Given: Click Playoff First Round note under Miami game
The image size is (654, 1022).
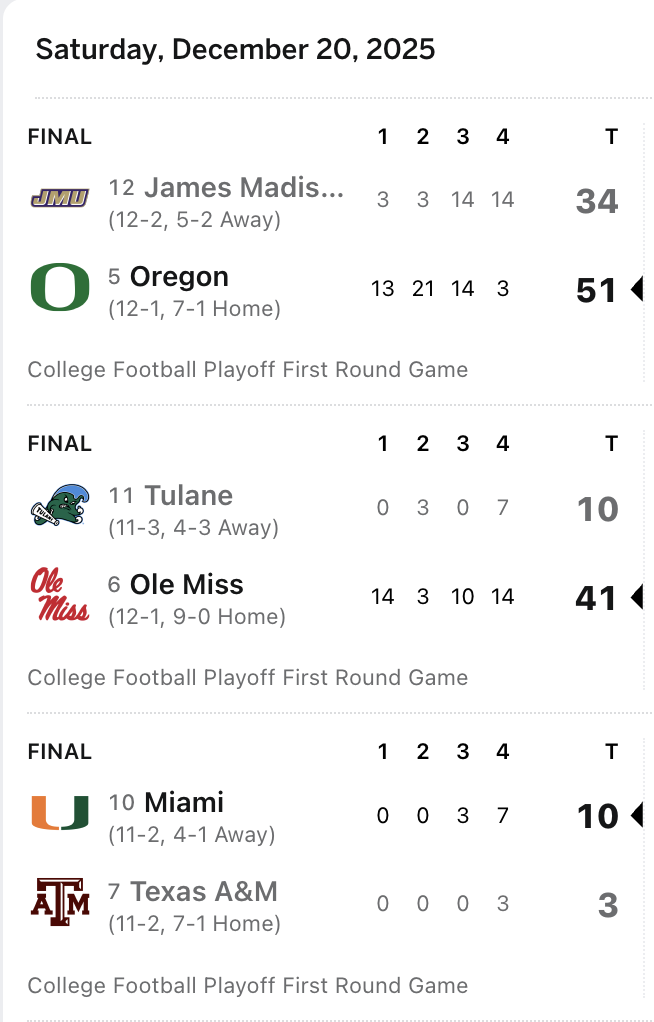Looking at the screenshot, I should pyautogui.click(x=248, y=986).
